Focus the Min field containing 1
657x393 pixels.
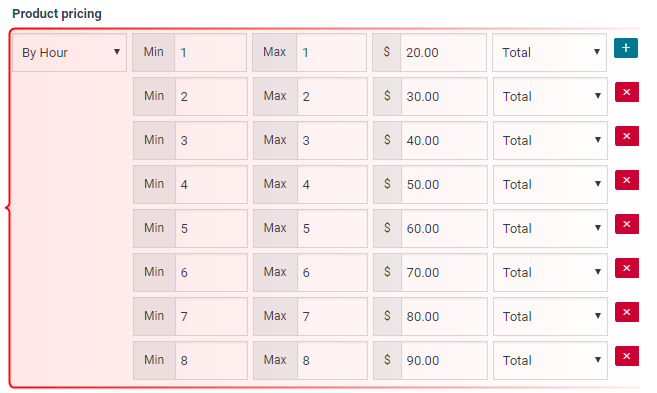tap(210, 53)
